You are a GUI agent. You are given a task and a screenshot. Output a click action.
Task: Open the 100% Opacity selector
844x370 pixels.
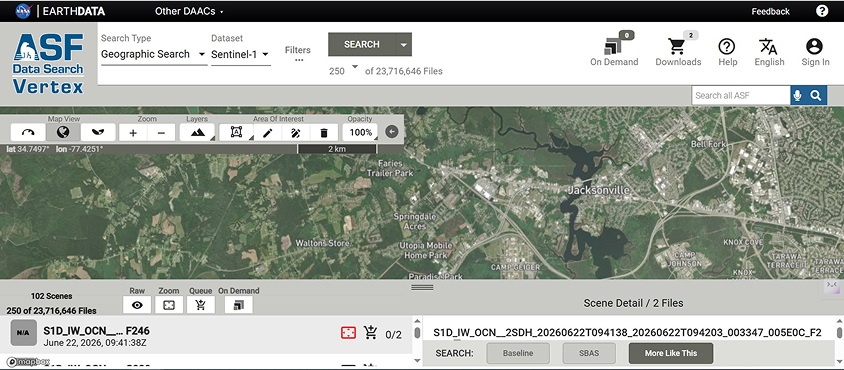tap(360, 132)
